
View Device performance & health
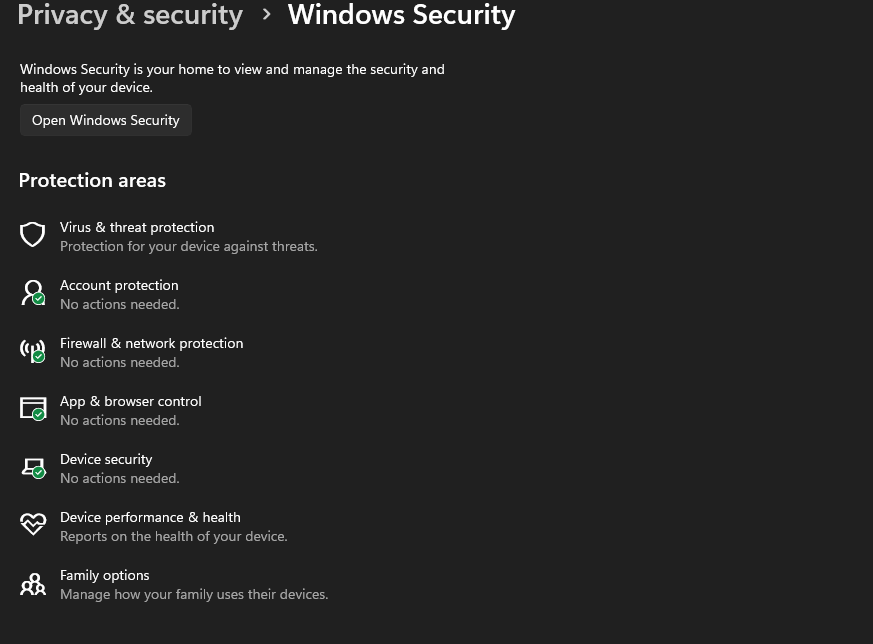coord(150,518)
